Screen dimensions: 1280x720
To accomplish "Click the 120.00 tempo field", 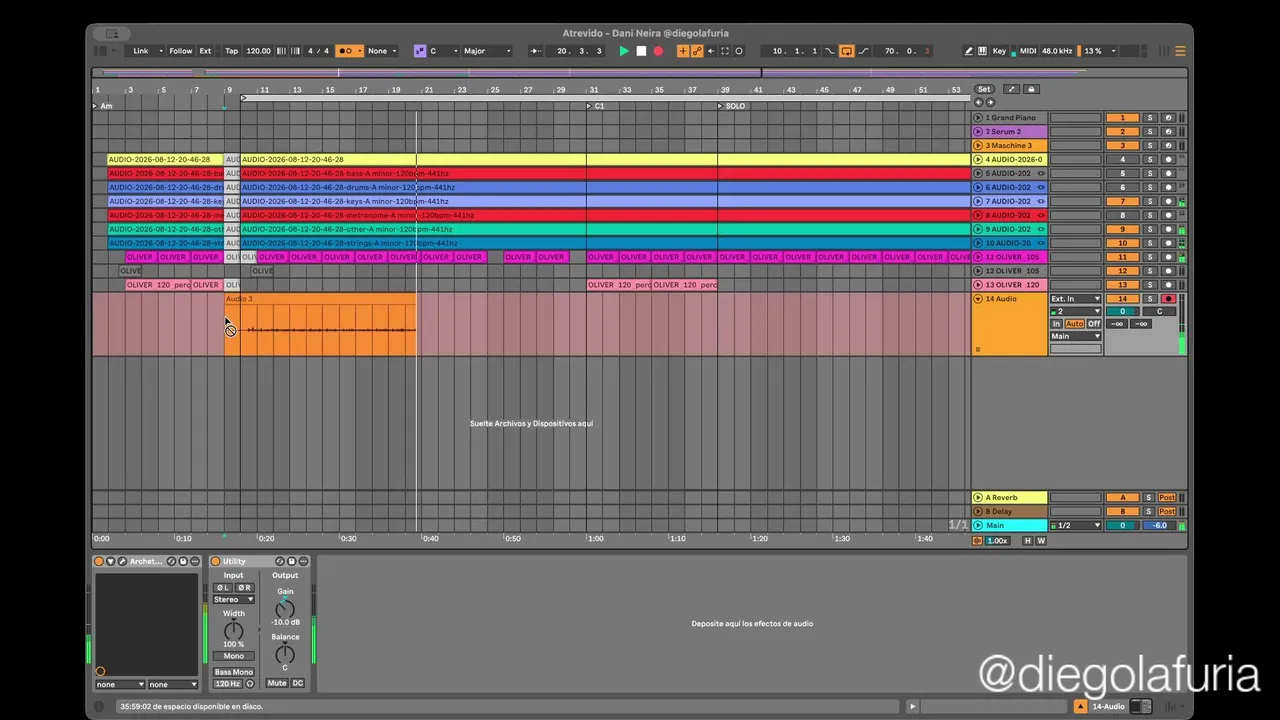I will pyautogui.click(x=258, y=51).
